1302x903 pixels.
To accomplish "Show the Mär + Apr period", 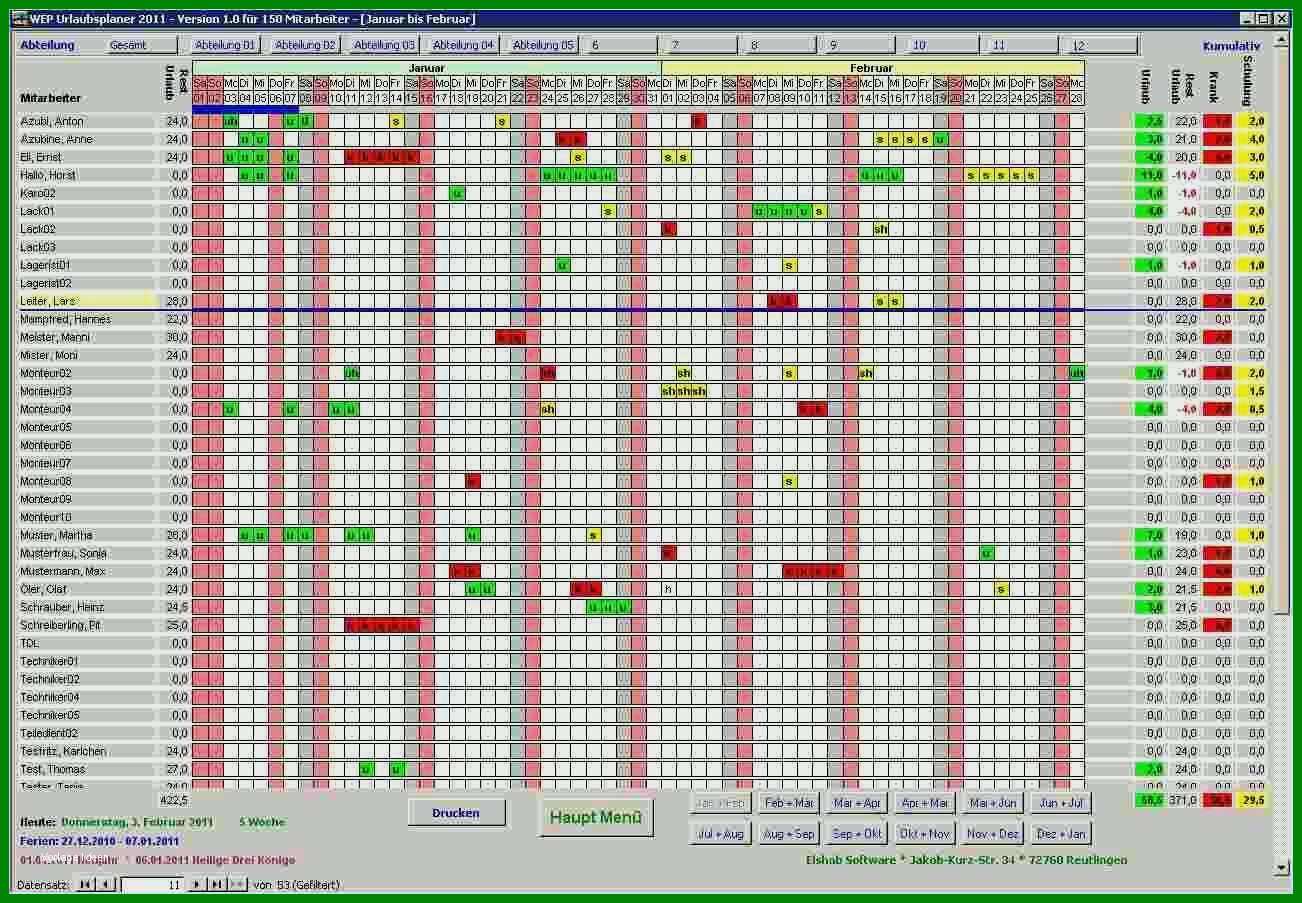I will point(858,803).
